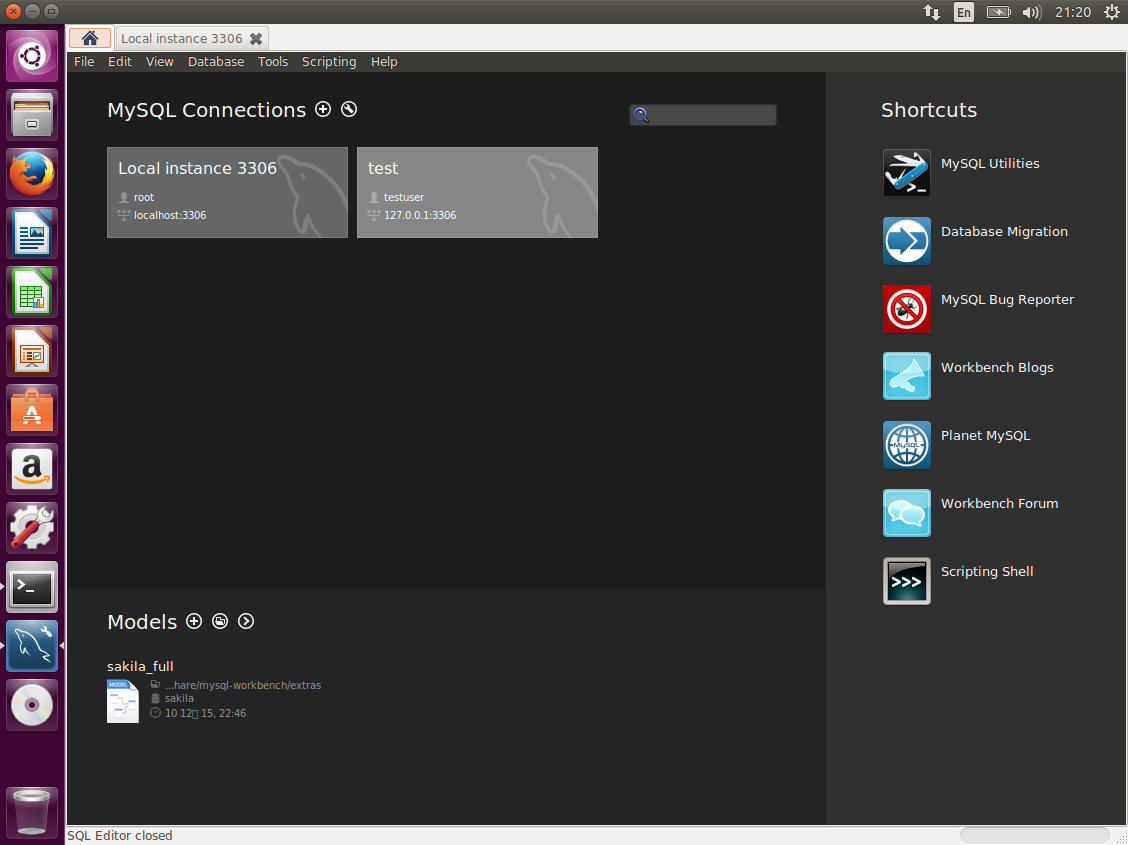Open the clock showing 21:20
This screenshot has width=1128, height=845.
pyautogui.click(x=1073, y=12)
